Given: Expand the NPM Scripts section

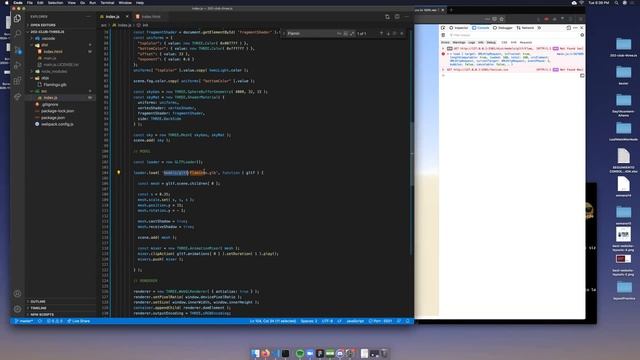Looking at the screenshot, I should [x=60, y=314].
